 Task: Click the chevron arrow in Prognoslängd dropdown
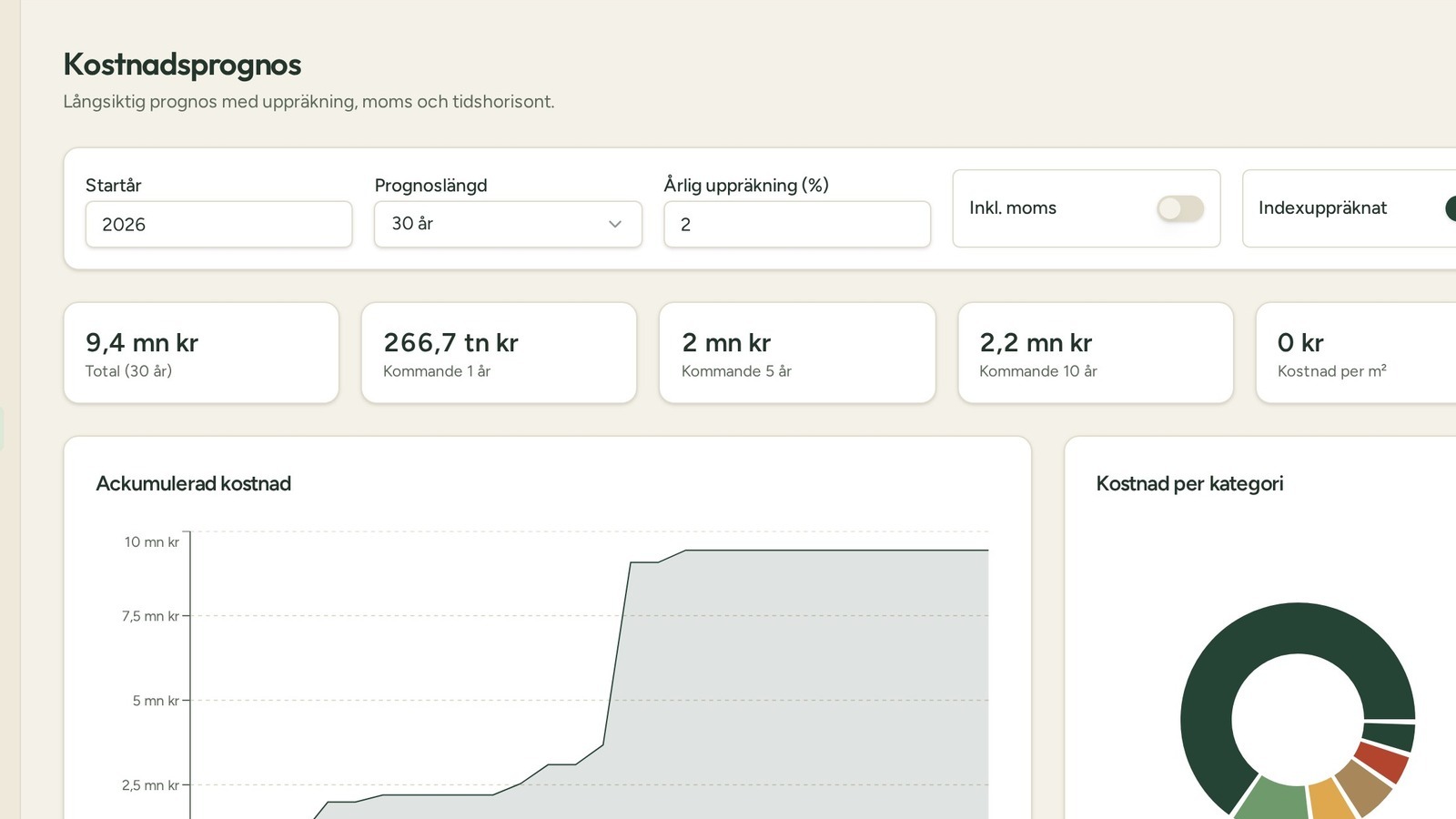click(x=615, y=224)
